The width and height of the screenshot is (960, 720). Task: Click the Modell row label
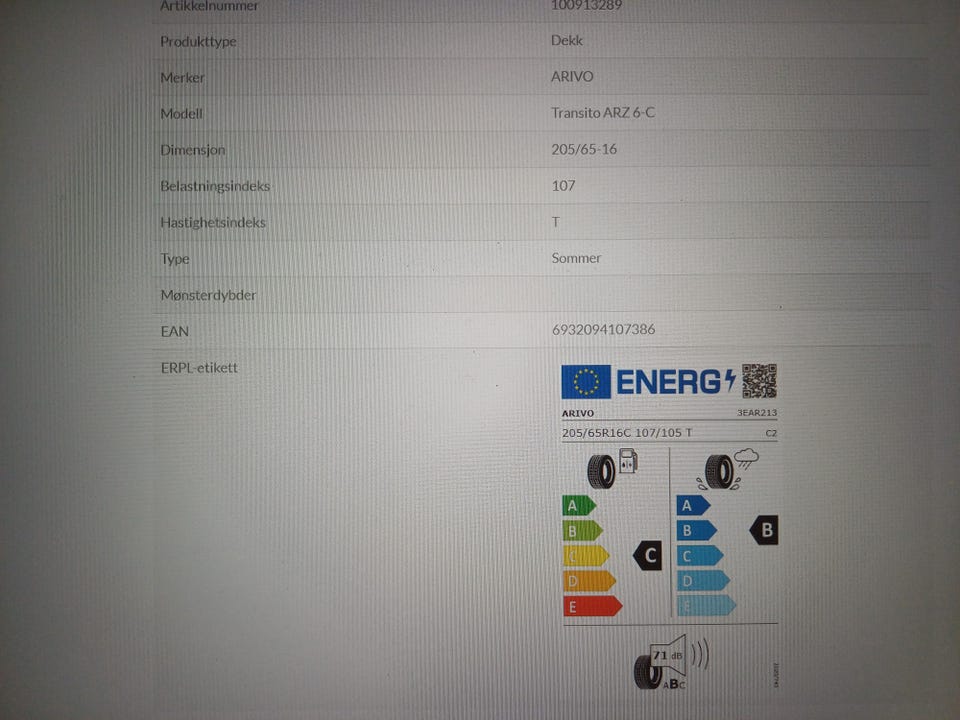(x=181, y=114)
